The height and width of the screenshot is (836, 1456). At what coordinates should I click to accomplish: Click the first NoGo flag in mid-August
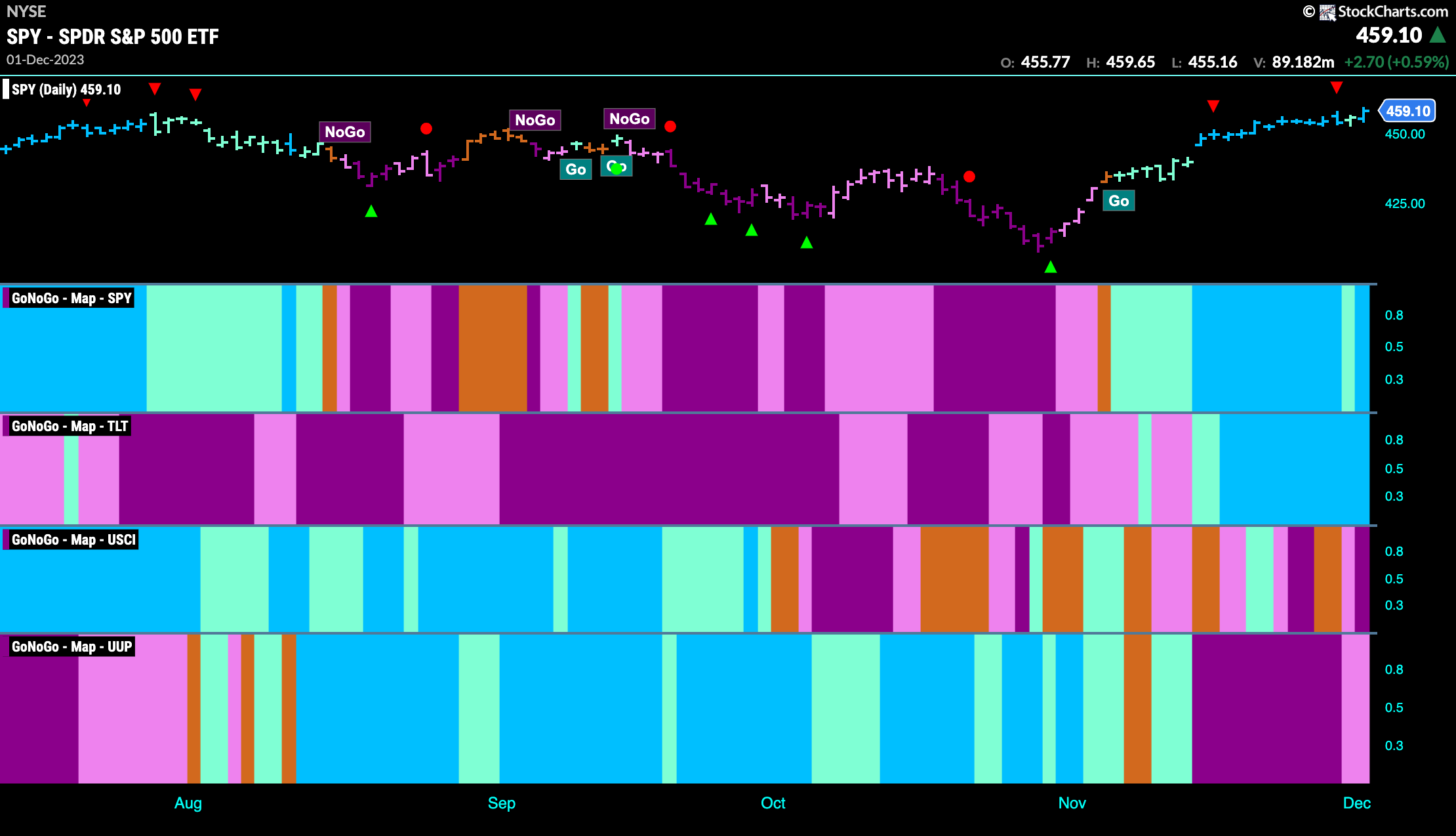[345, 132]
